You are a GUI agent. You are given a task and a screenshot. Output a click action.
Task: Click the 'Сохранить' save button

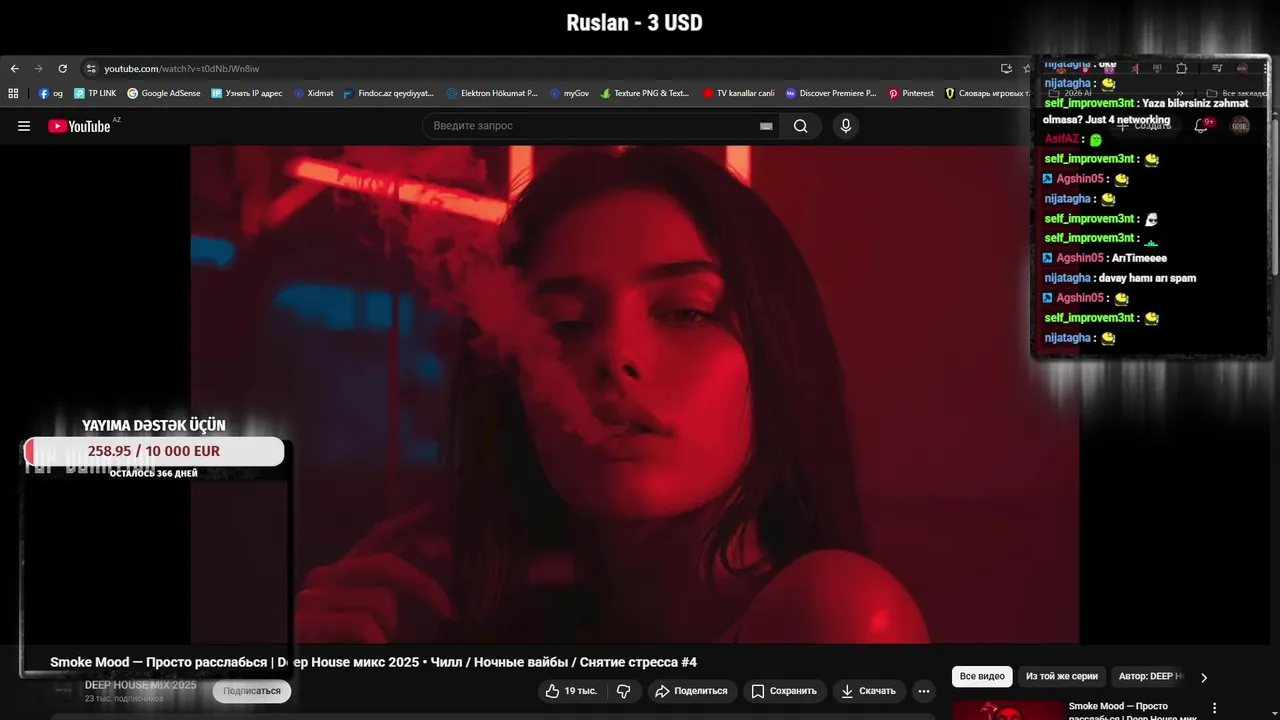coord(784,691)
